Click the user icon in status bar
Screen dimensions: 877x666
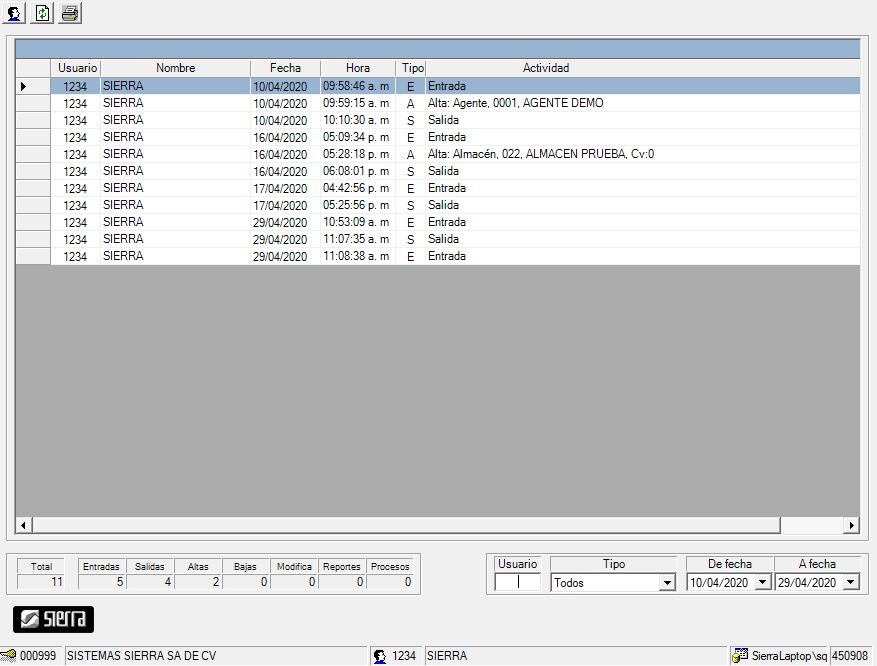[380, 656]
